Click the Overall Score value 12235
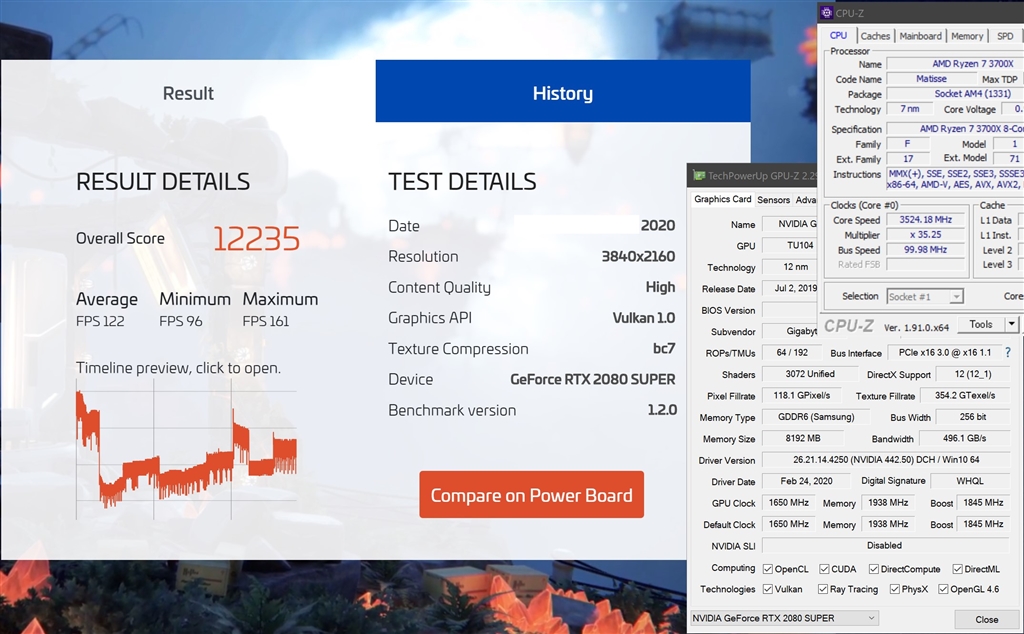Viewport: 1024px width, 634px height. [x=257, y=239]
